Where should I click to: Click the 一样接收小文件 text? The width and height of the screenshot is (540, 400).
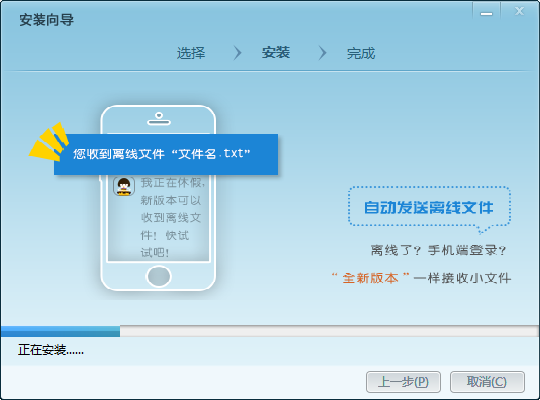463,278
